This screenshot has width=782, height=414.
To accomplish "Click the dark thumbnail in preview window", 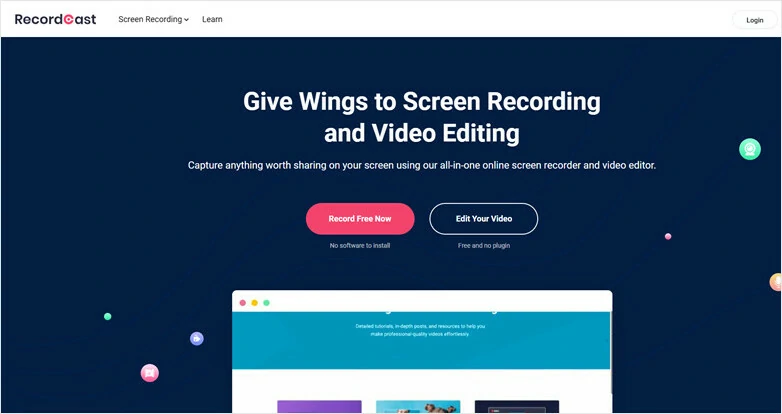I will pos(517,407).
